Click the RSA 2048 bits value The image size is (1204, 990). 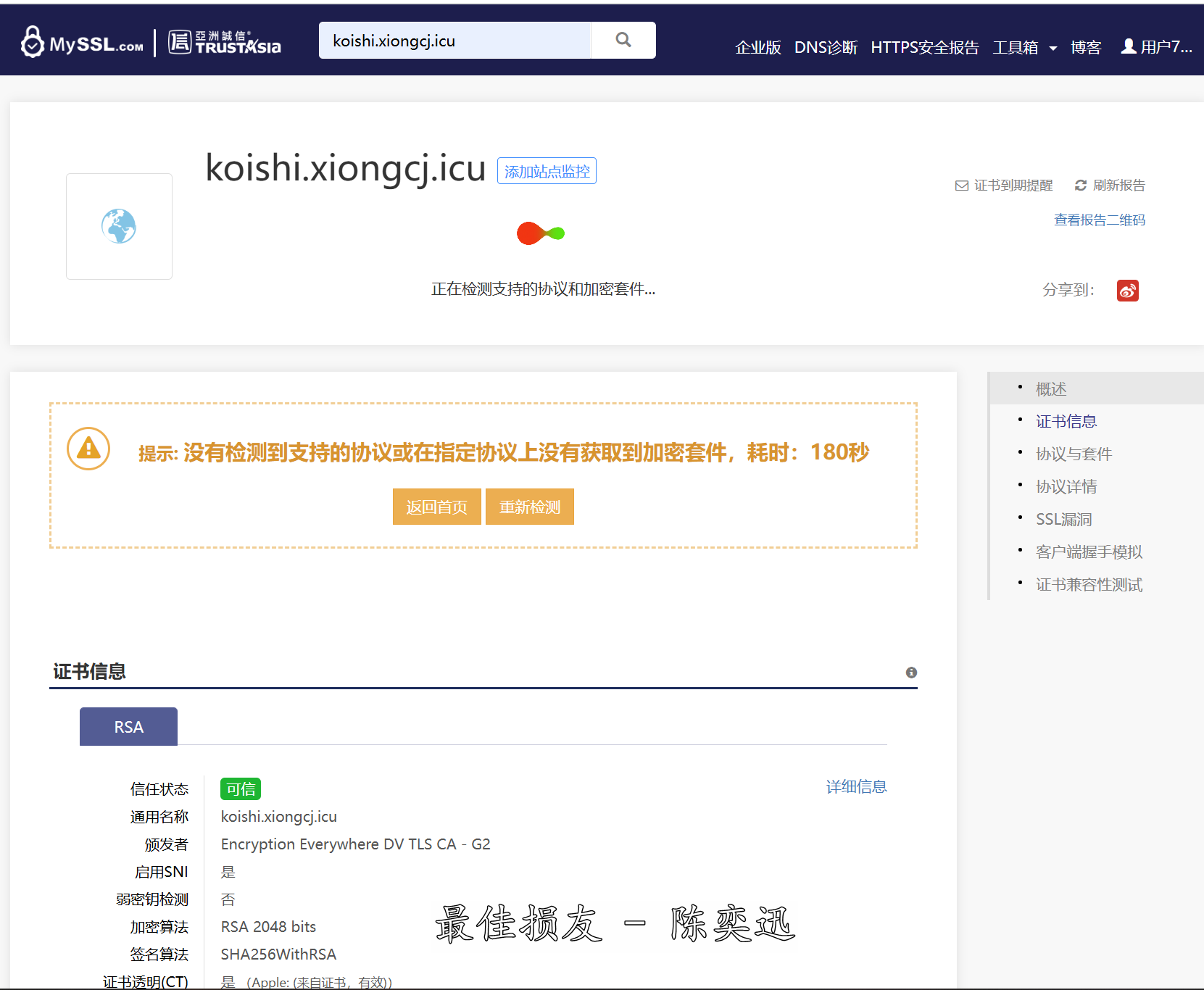pyautogui.click(x=268, y=927)
